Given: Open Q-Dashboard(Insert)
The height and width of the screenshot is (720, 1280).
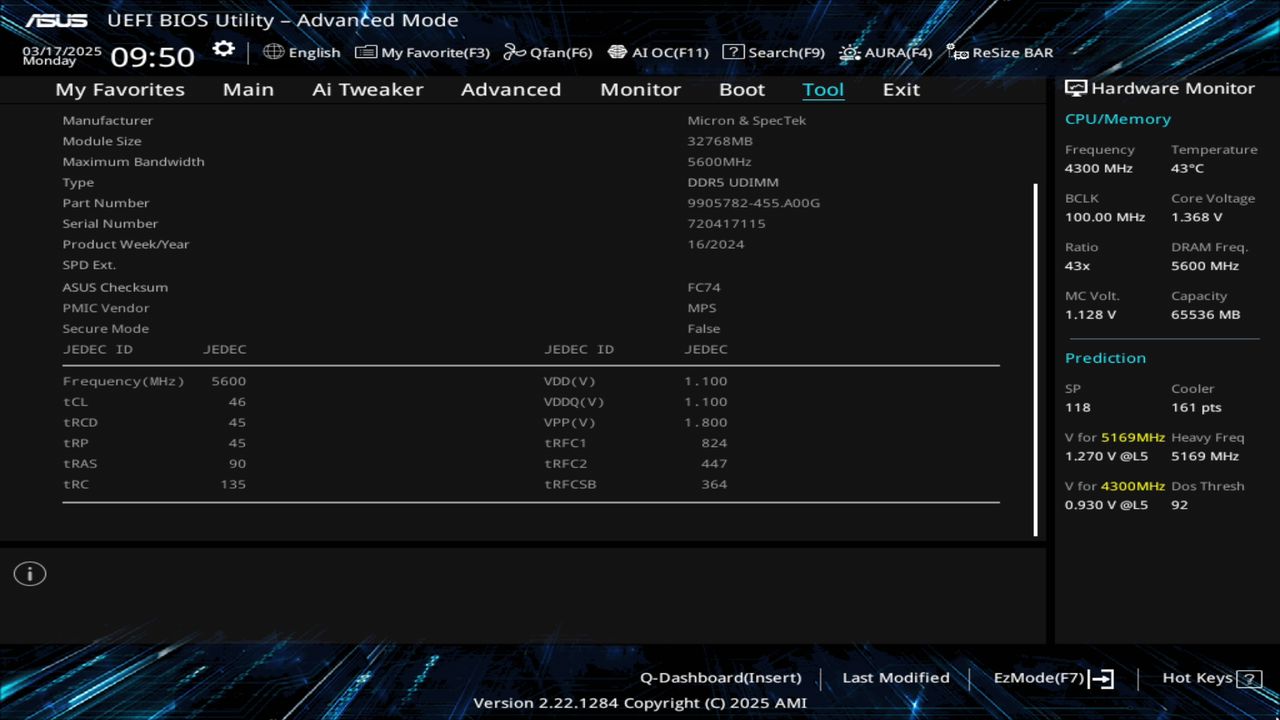Looking at the screenshot, I should (721, 677).
